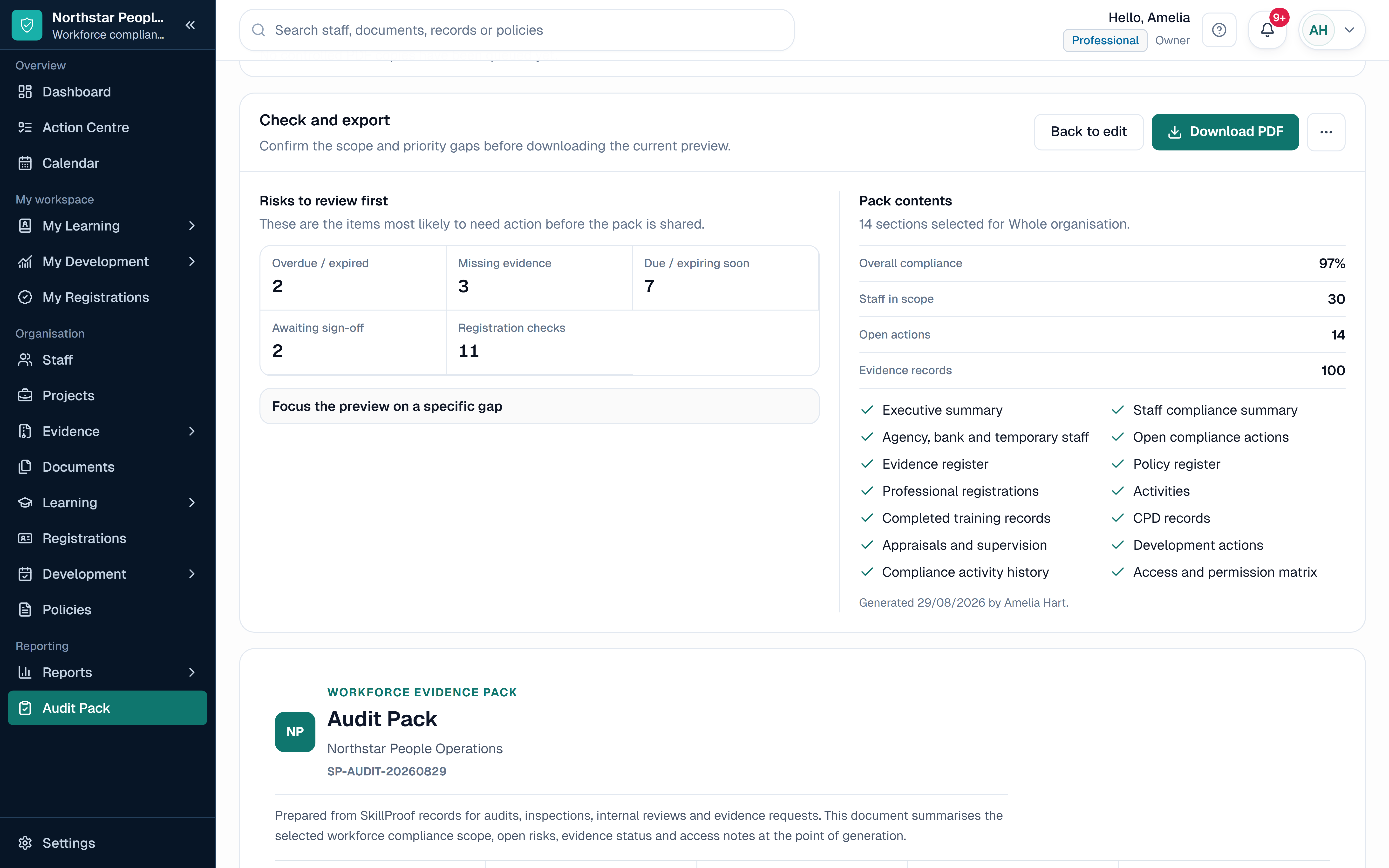Open the more options ellipsis menu

[1326, 132]
